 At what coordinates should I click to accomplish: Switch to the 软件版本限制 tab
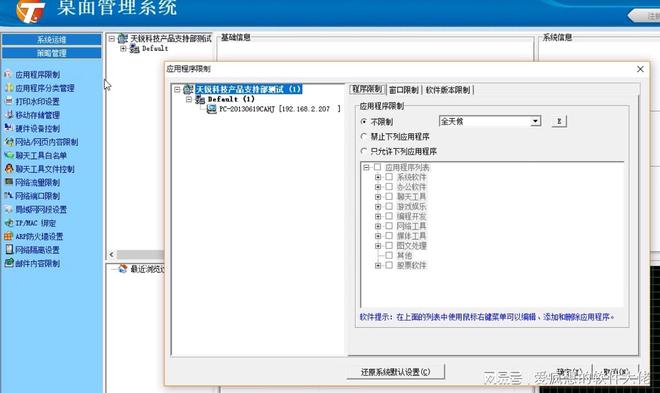(448, 90)
